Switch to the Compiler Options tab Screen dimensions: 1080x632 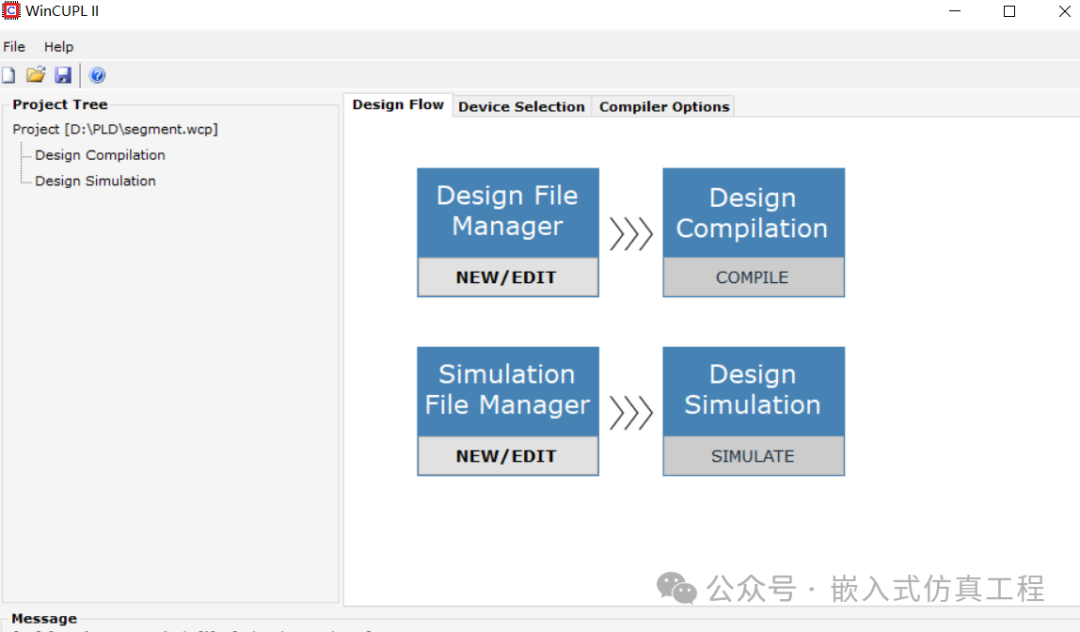pyautogui.click(x=664, y=107)
